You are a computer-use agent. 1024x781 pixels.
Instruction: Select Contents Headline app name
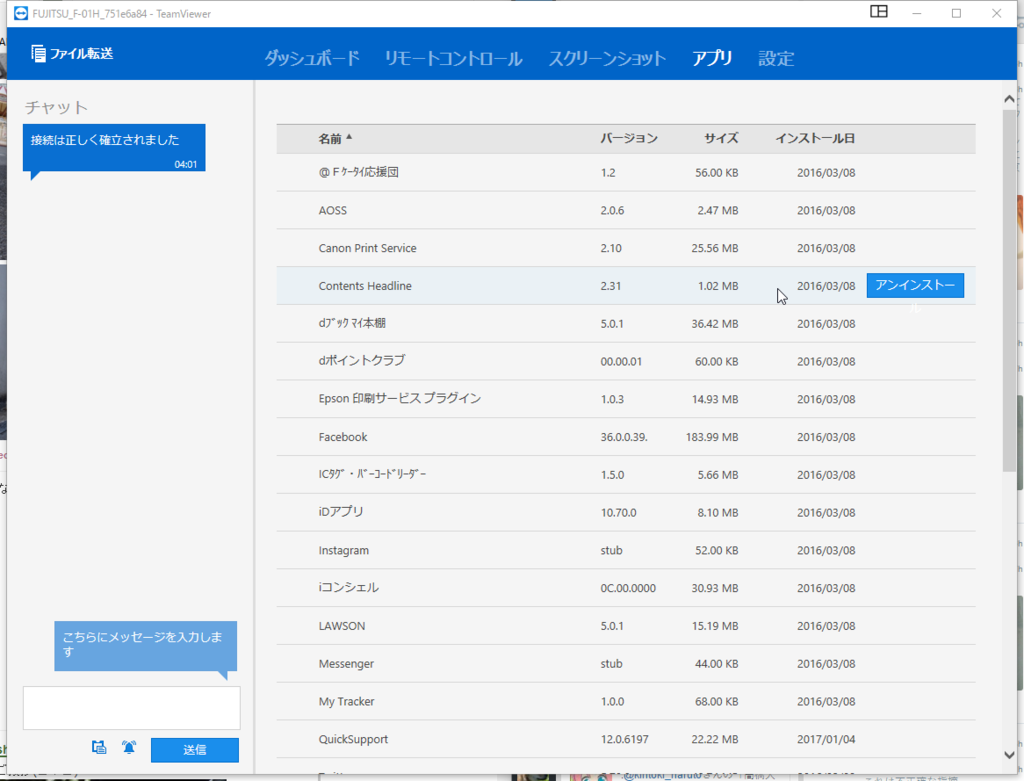pyautogui.click(x=365, y=286)
